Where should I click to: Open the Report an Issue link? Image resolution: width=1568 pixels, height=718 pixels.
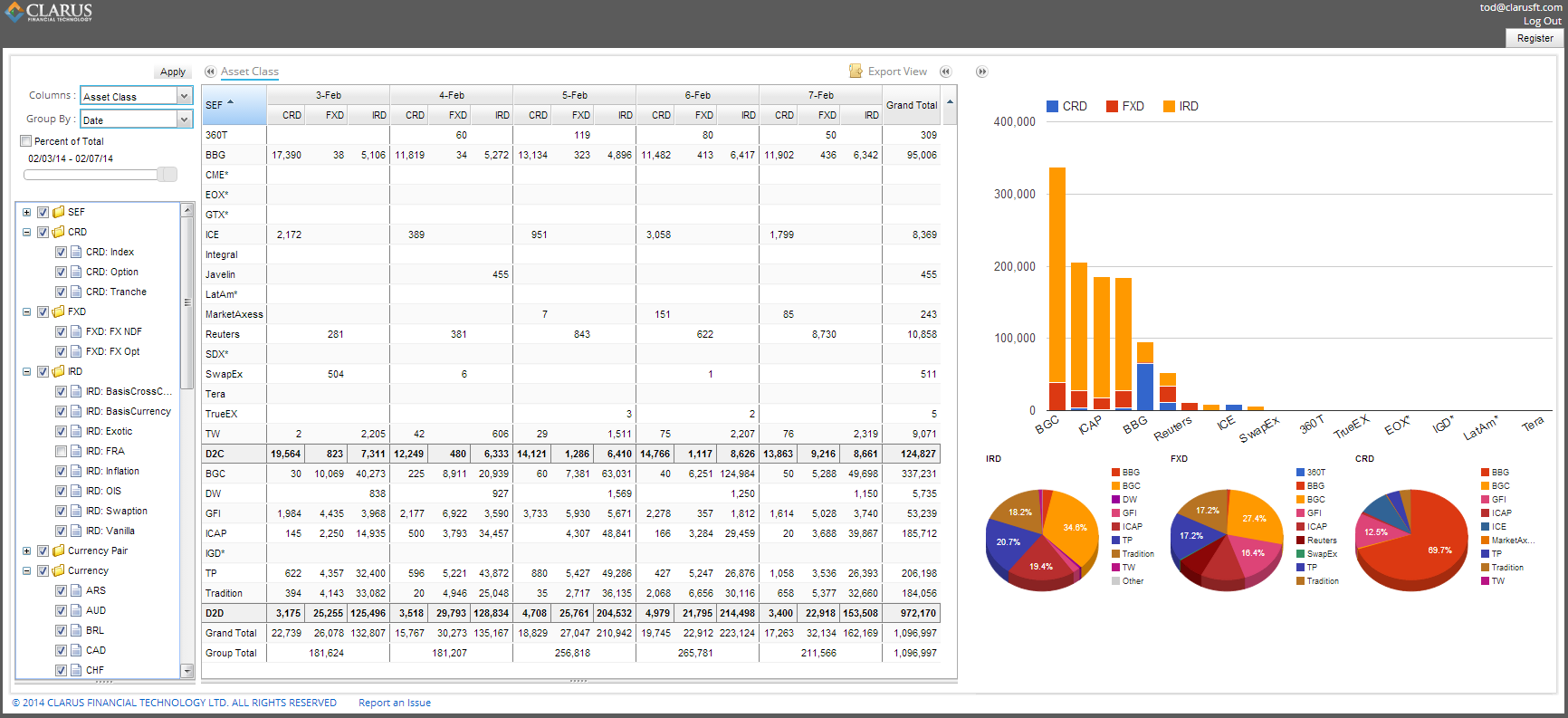(395, 703)
